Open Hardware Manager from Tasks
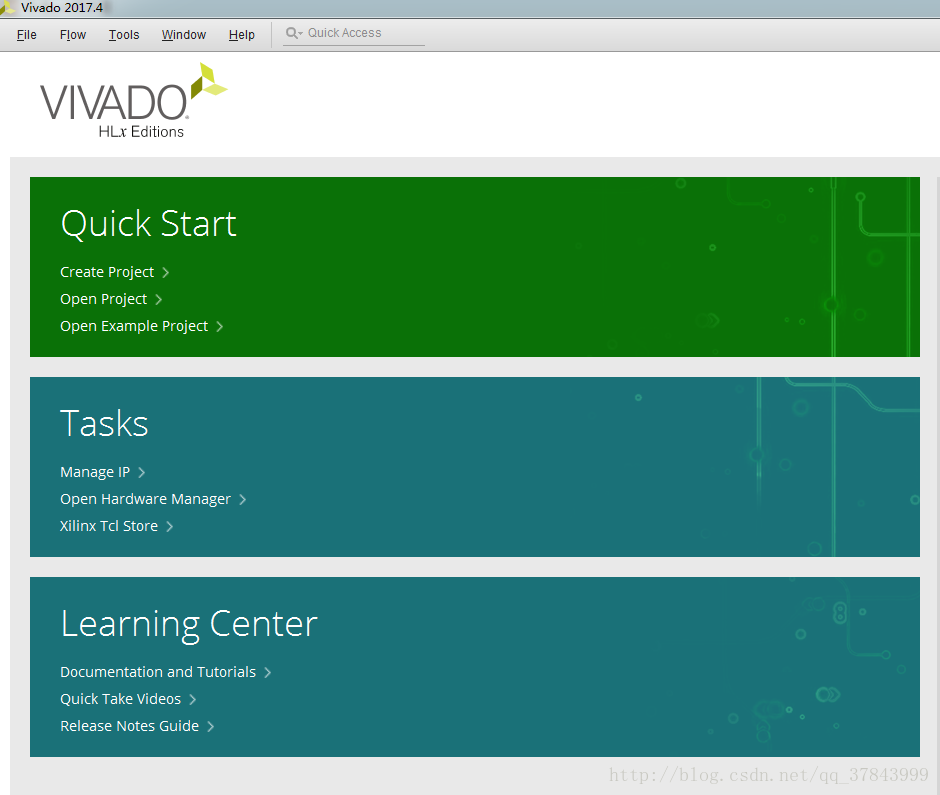 point(145,499)
